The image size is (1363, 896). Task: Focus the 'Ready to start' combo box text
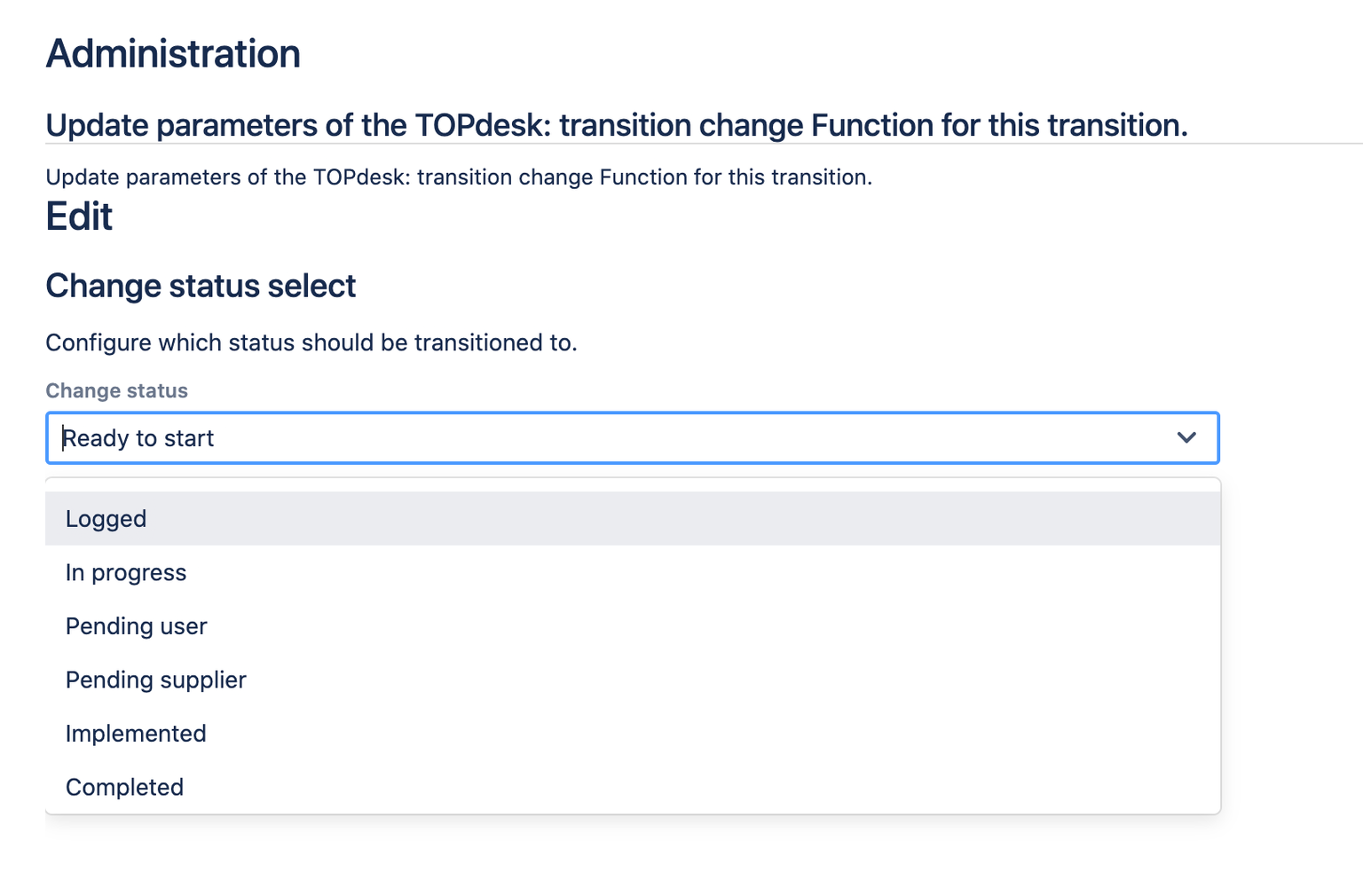(x=138, y=438)
